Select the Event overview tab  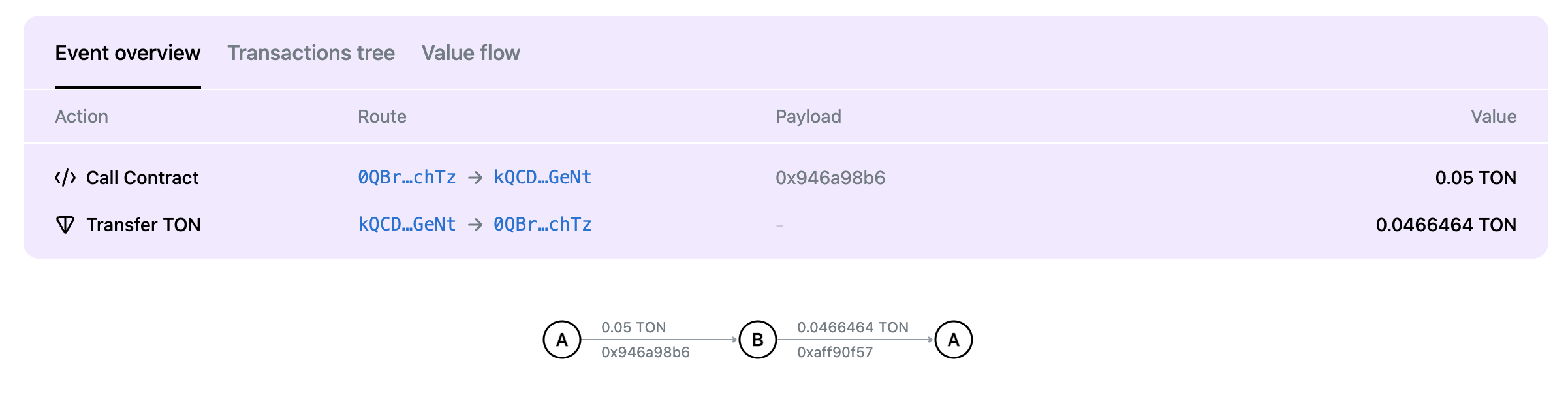coord(128,53)
